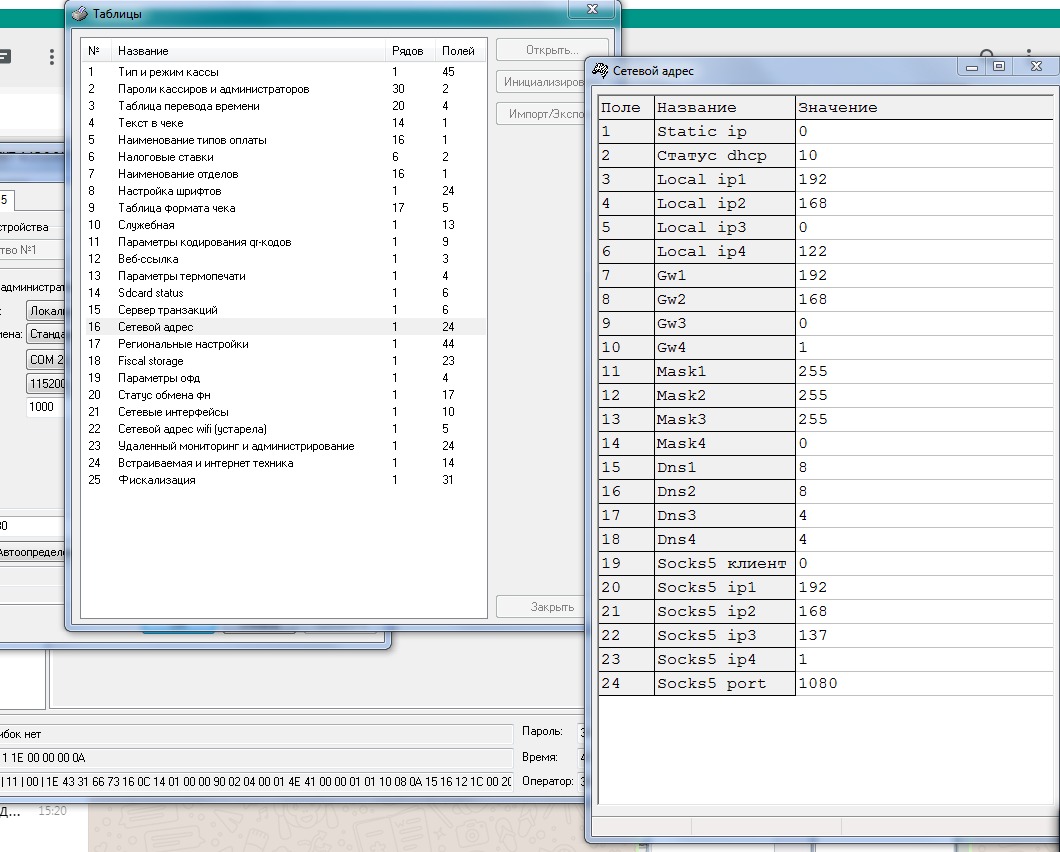Viewport: 1060px width, 852px height.
Task: Select the highlighted 'Сетевой адрес' list row
Action: pos(284,327)
